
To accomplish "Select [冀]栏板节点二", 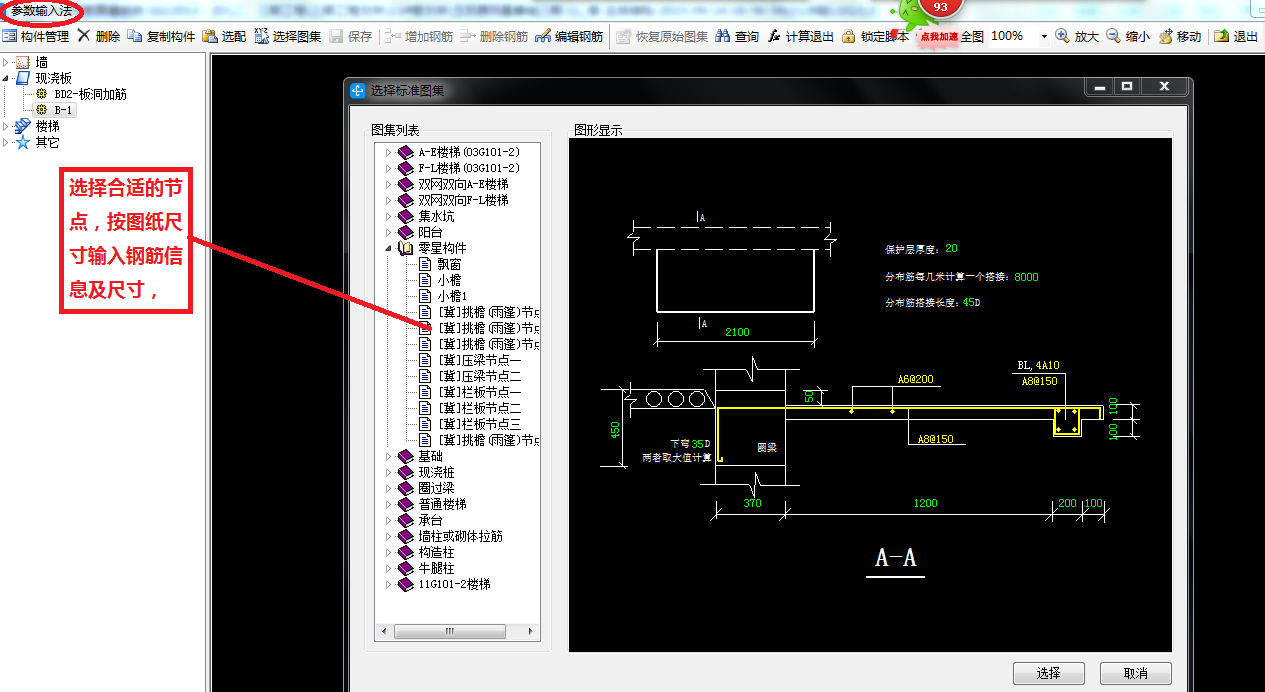I will (x=480, y=408).
